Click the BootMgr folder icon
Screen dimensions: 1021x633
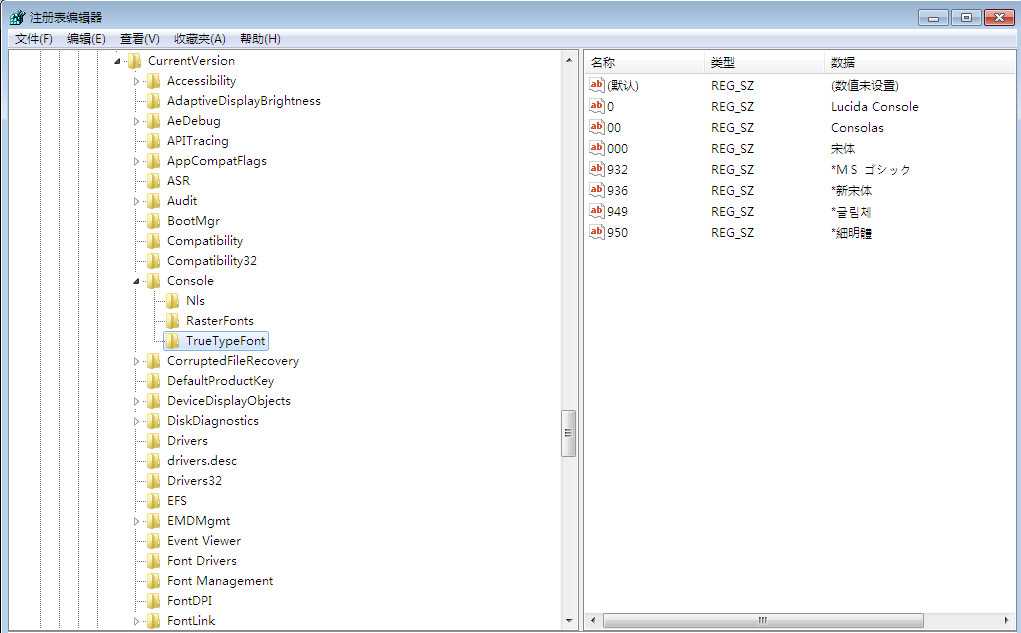[x=154, y=221]
